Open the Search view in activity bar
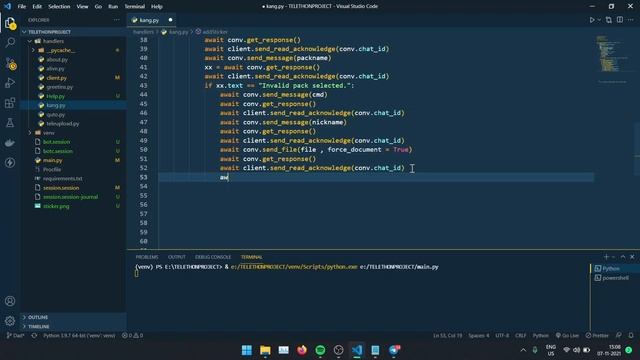This screenshot has width=640, height=360. 10,42
